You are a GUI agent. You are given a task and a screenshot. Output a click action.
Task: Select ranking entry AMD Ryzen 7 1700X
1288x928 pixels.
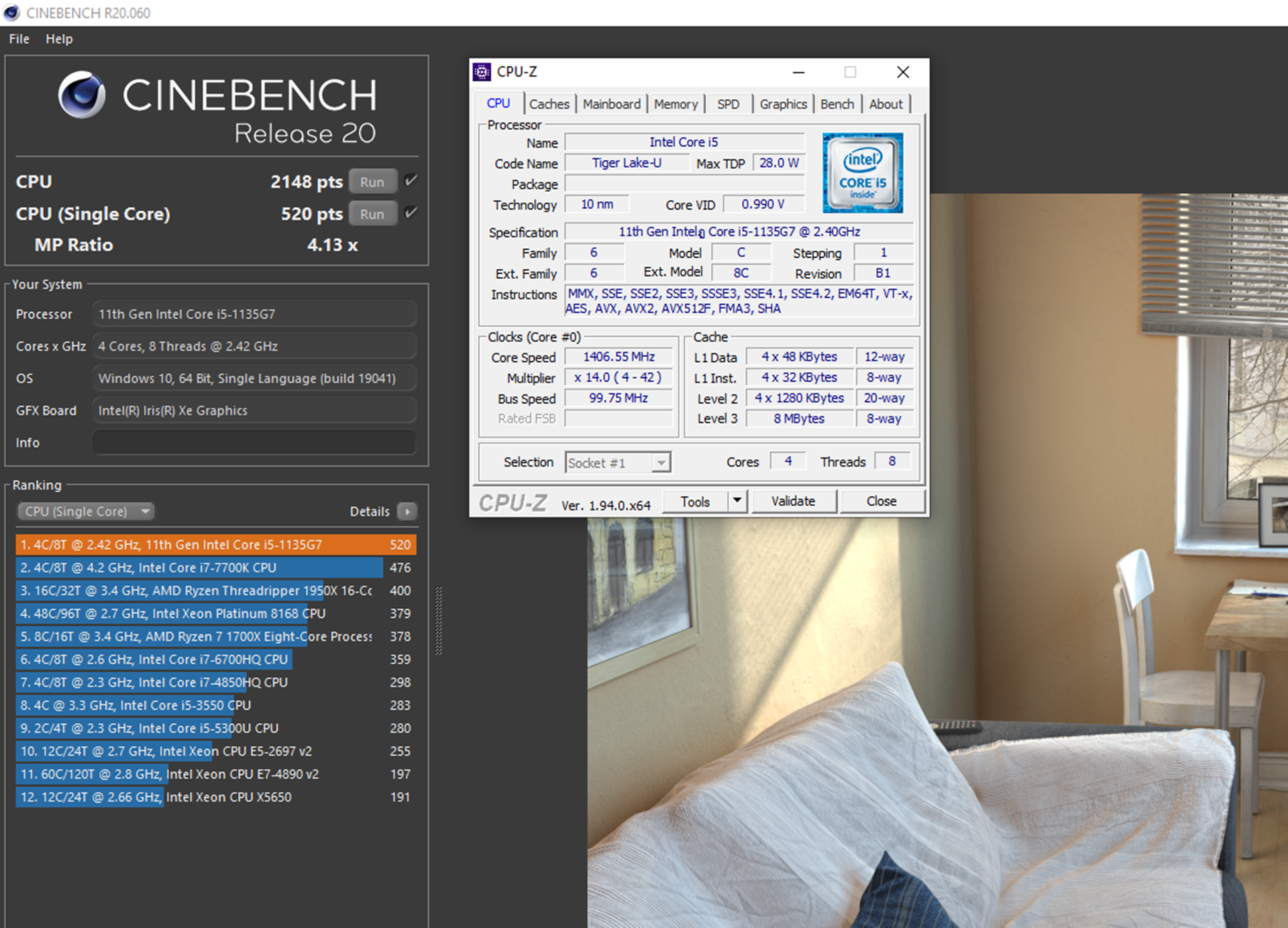click(x=216, y=636)
